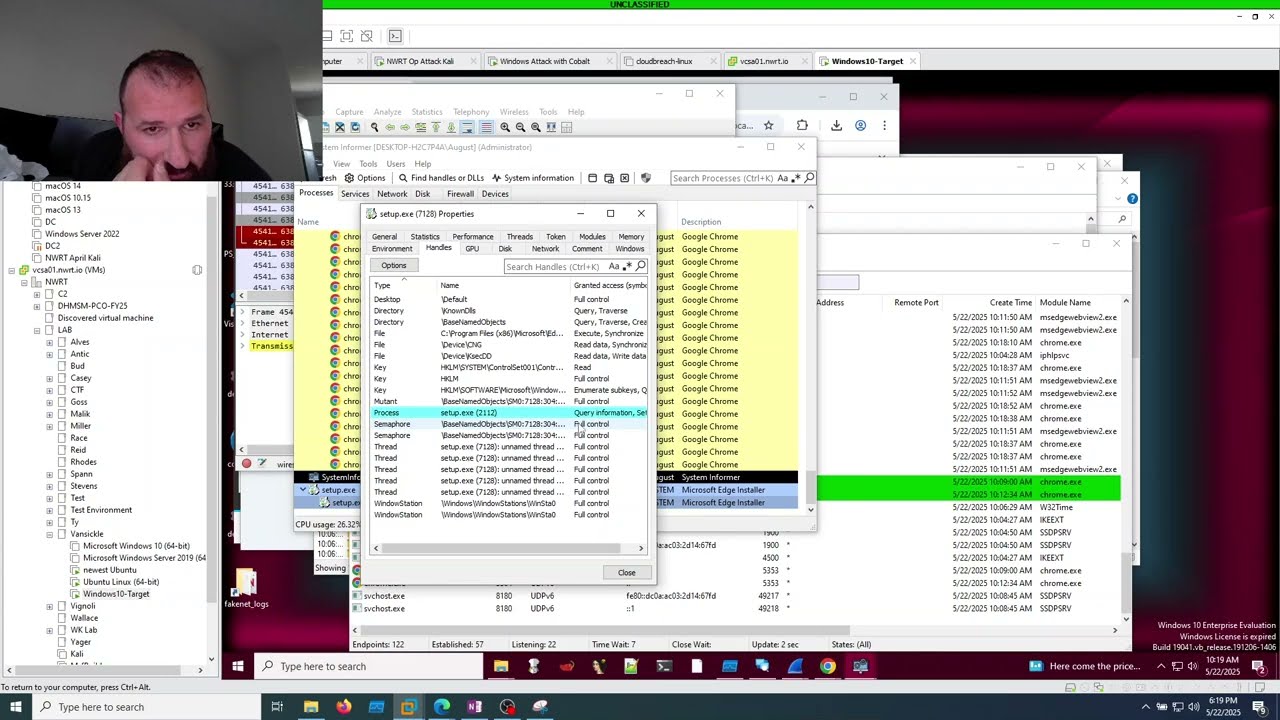Click Find handles or DLLs
The height and width of the screenshot is (720, 1280).
pos(440,178)
